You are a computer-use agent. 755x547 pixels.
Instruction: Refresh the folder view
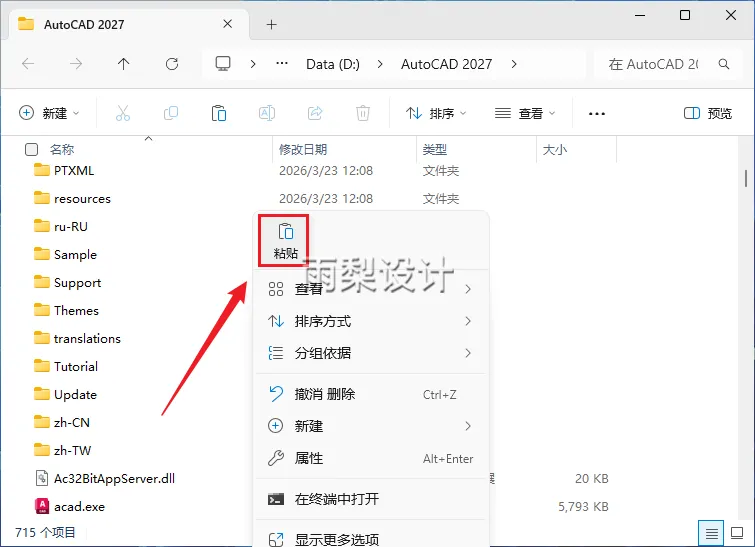coord(172,64)
